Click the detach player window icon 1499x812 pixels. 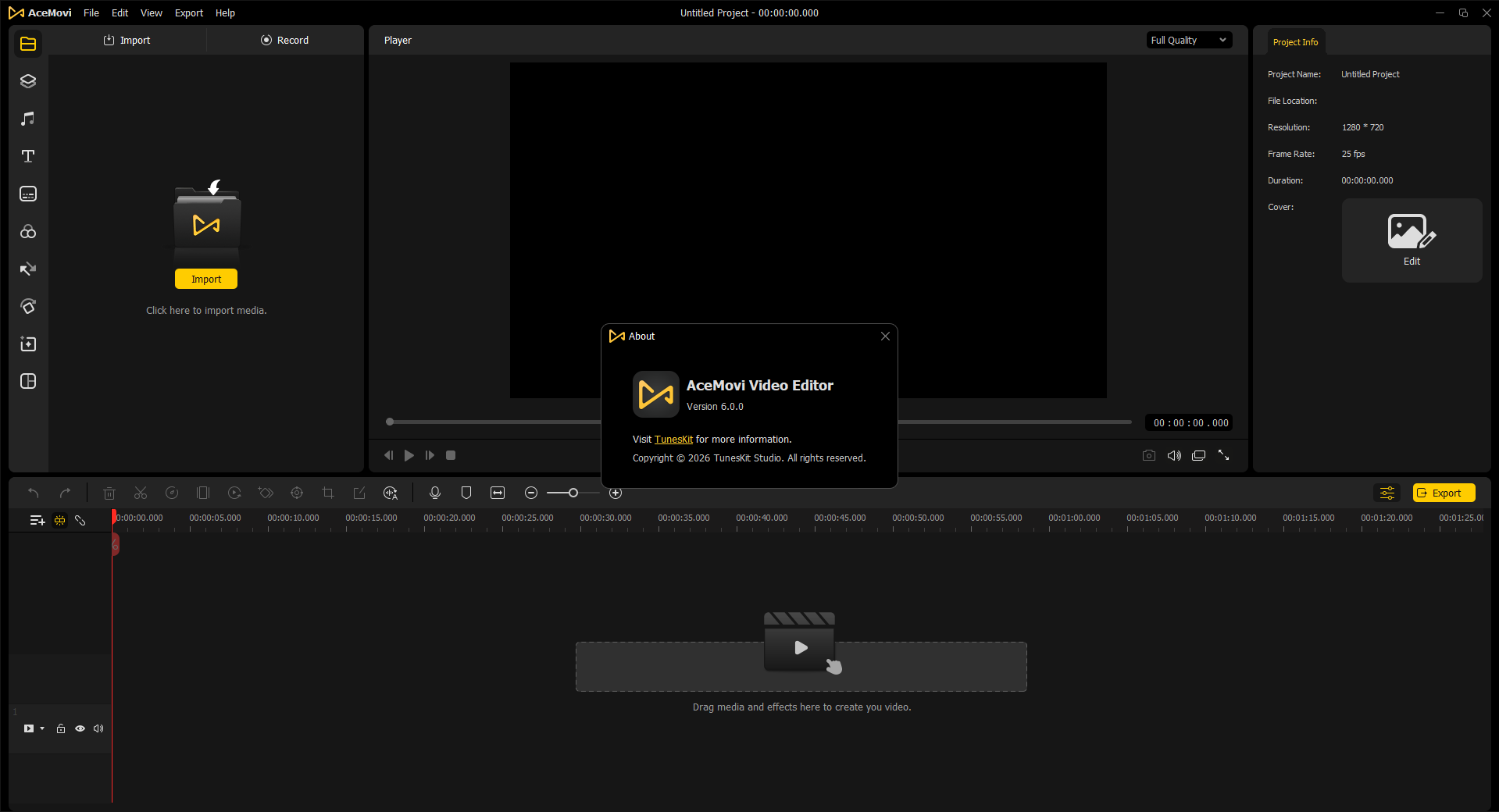click(1199, 455)
